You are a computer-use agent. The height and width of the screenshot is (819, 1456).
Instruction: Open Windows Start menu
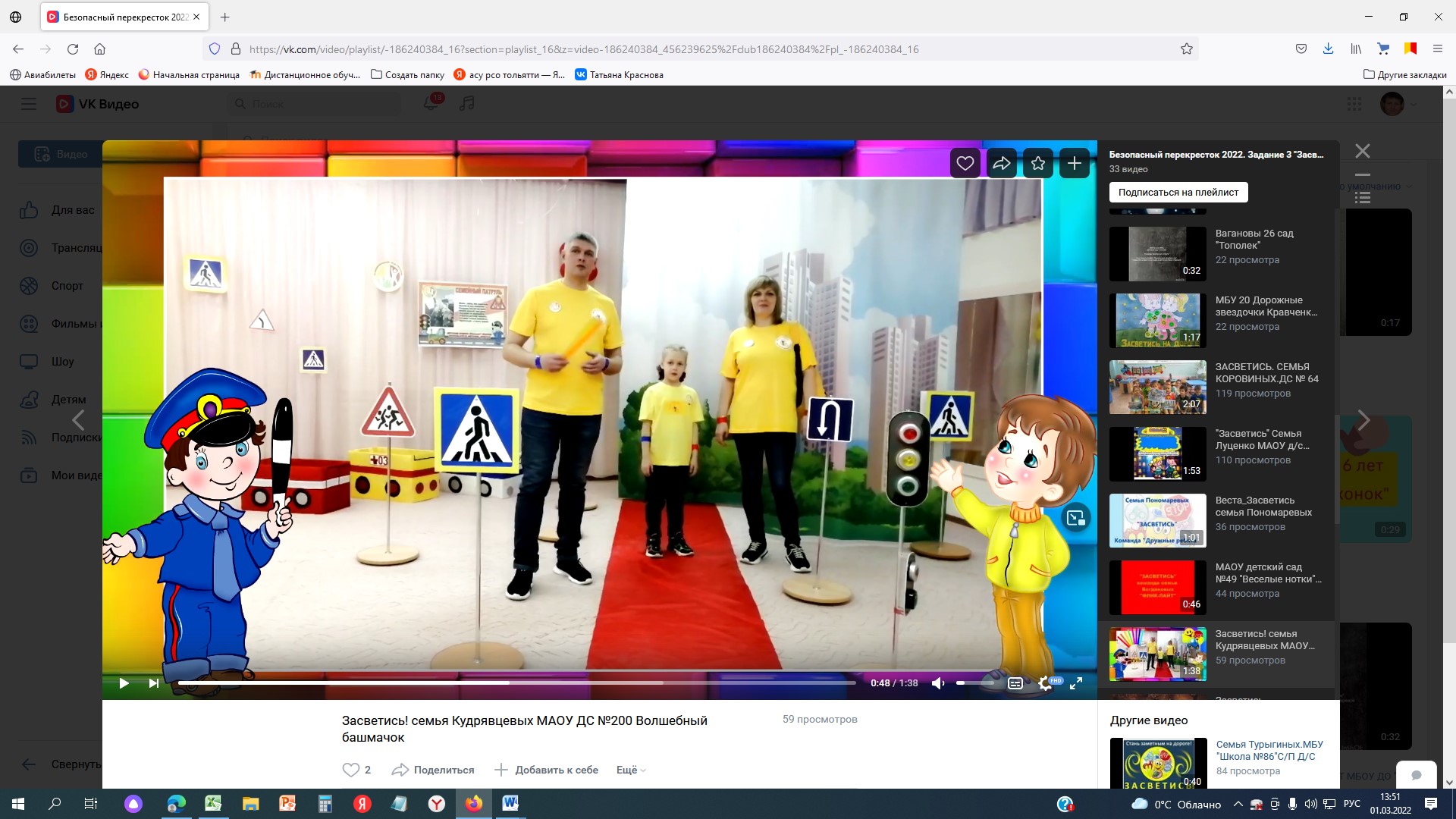[x=18, y=804]
